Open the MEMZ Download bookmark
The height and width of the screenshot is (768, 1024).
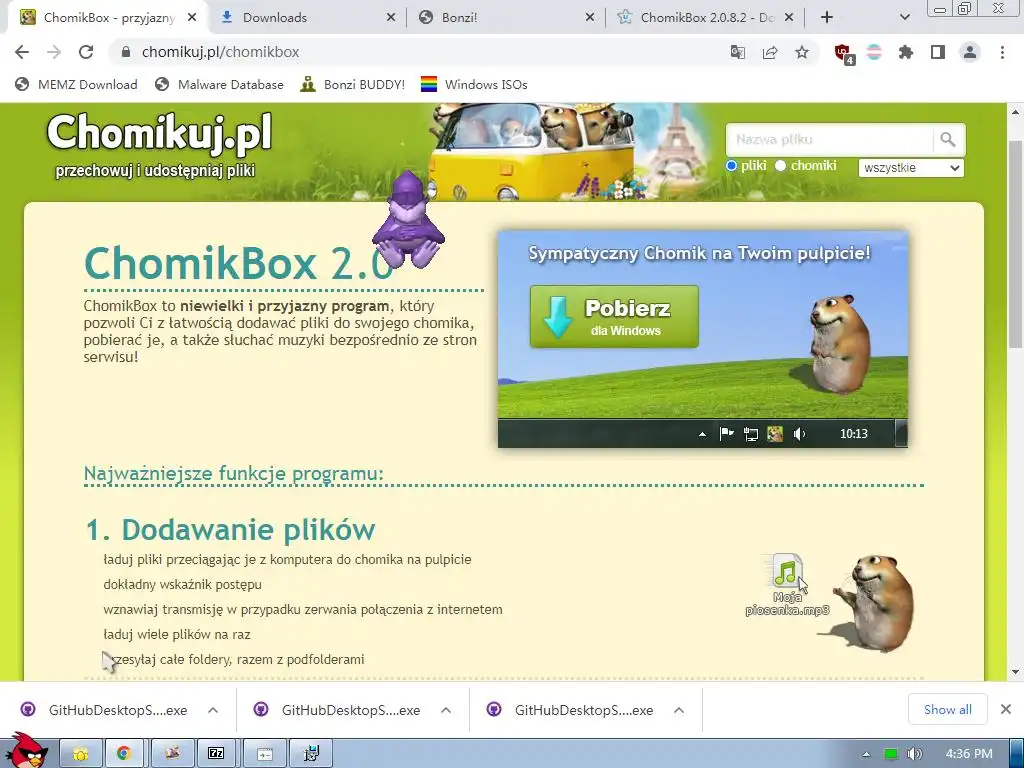pyautogui.click(x=76, y=84)
